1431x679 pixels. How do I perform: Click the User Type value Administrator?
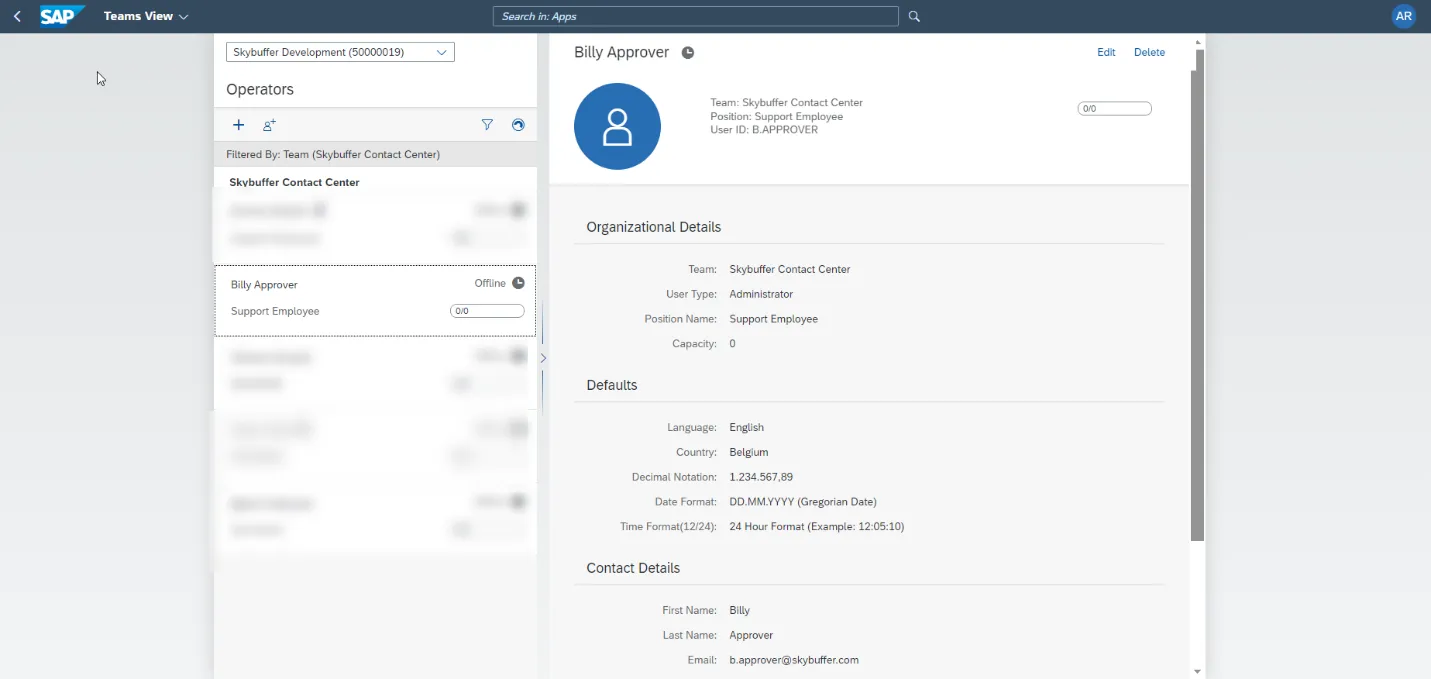tap(761, 294)
